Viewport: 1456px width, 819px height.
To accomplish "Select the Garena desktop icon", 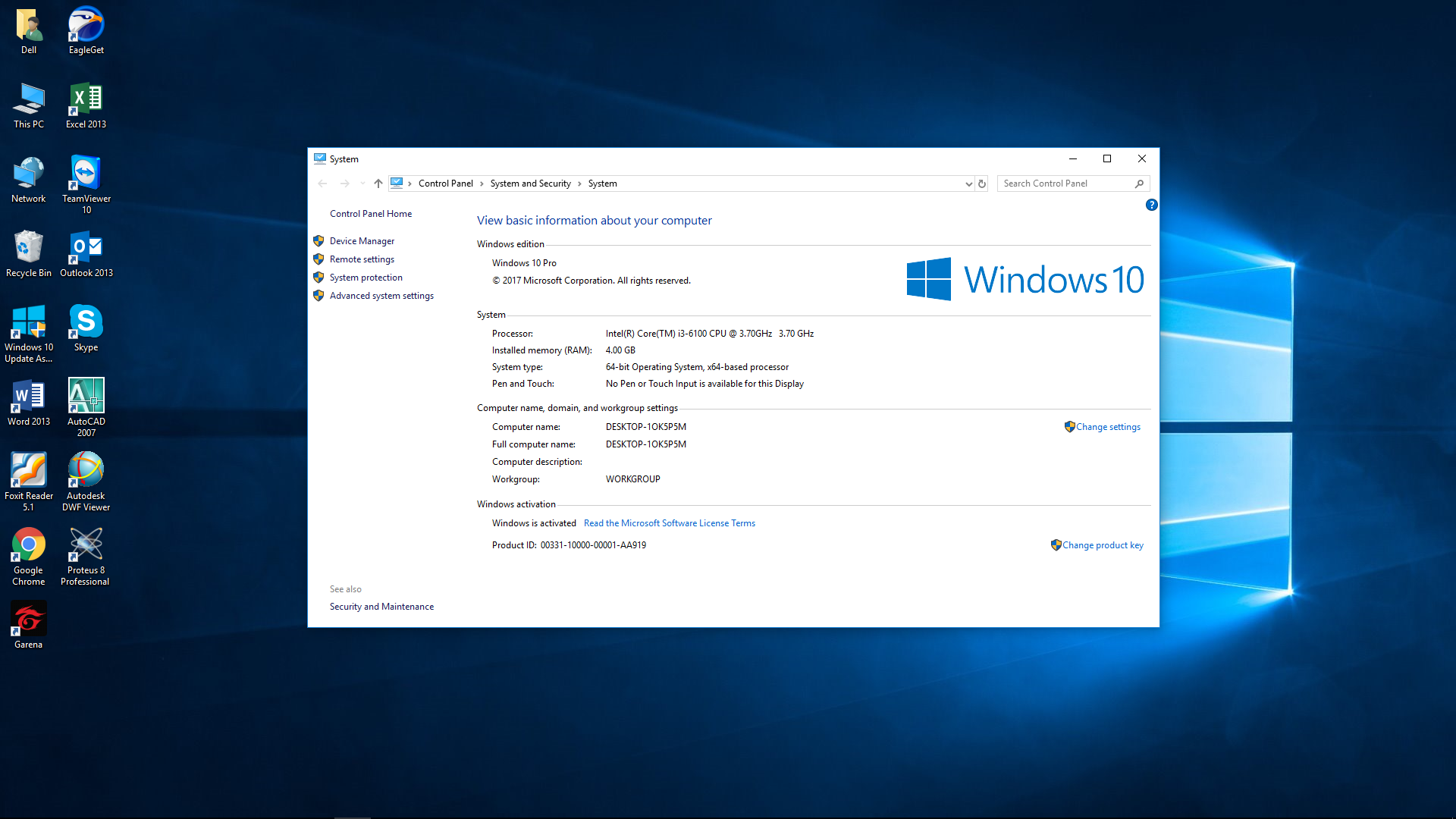I will click(28, 625).
